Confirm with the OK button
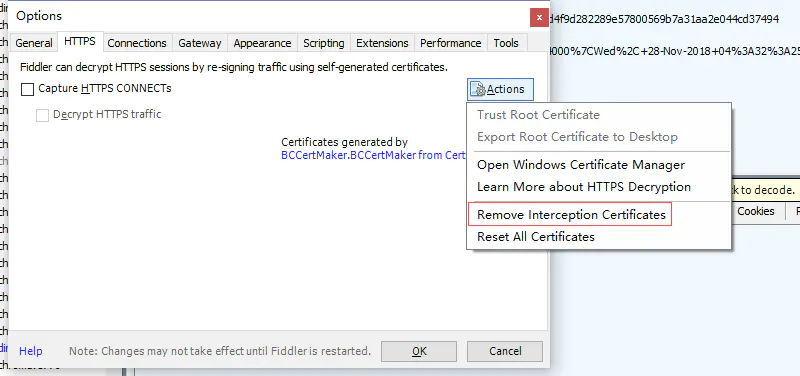Screen dimensions: 800x376 pos(419,351)
